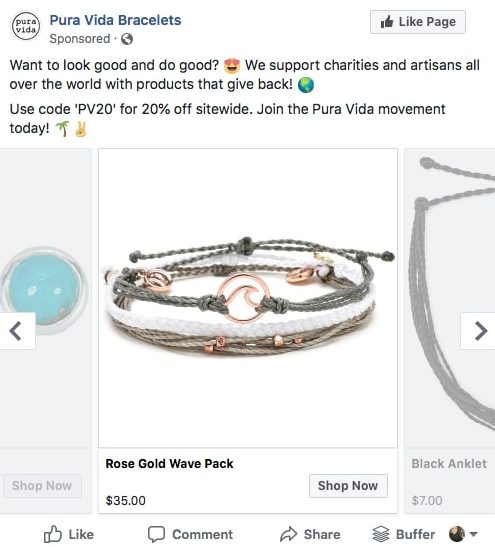Click the faded Shop Now button on left card
The width and height of the screenshot is (495, 547).
pyautogui.click(x=42, y=486)
